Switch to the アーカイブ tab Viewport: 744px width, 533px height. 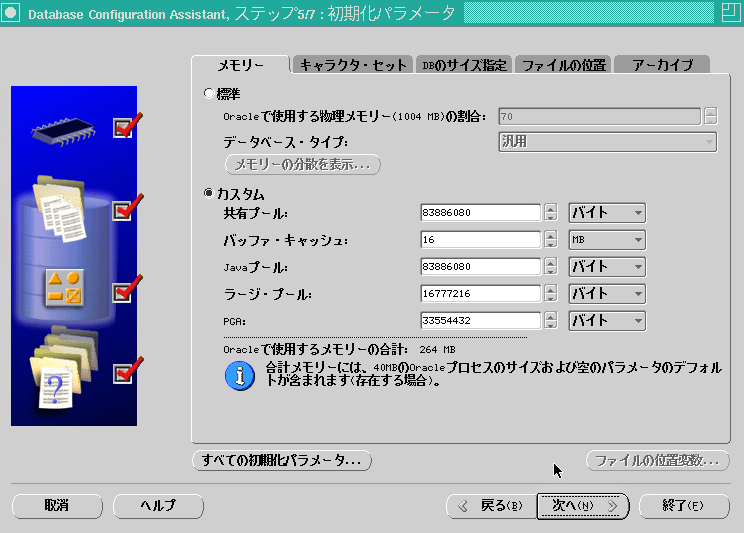point(662,65)
